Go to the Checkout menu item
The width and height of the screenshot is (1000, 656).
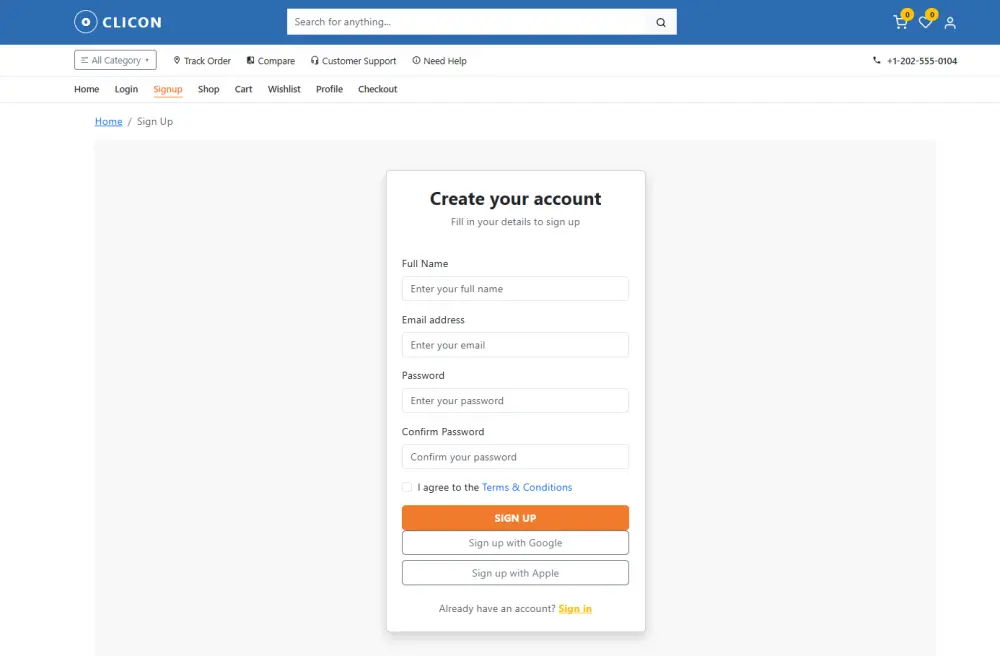coord(378,89)
